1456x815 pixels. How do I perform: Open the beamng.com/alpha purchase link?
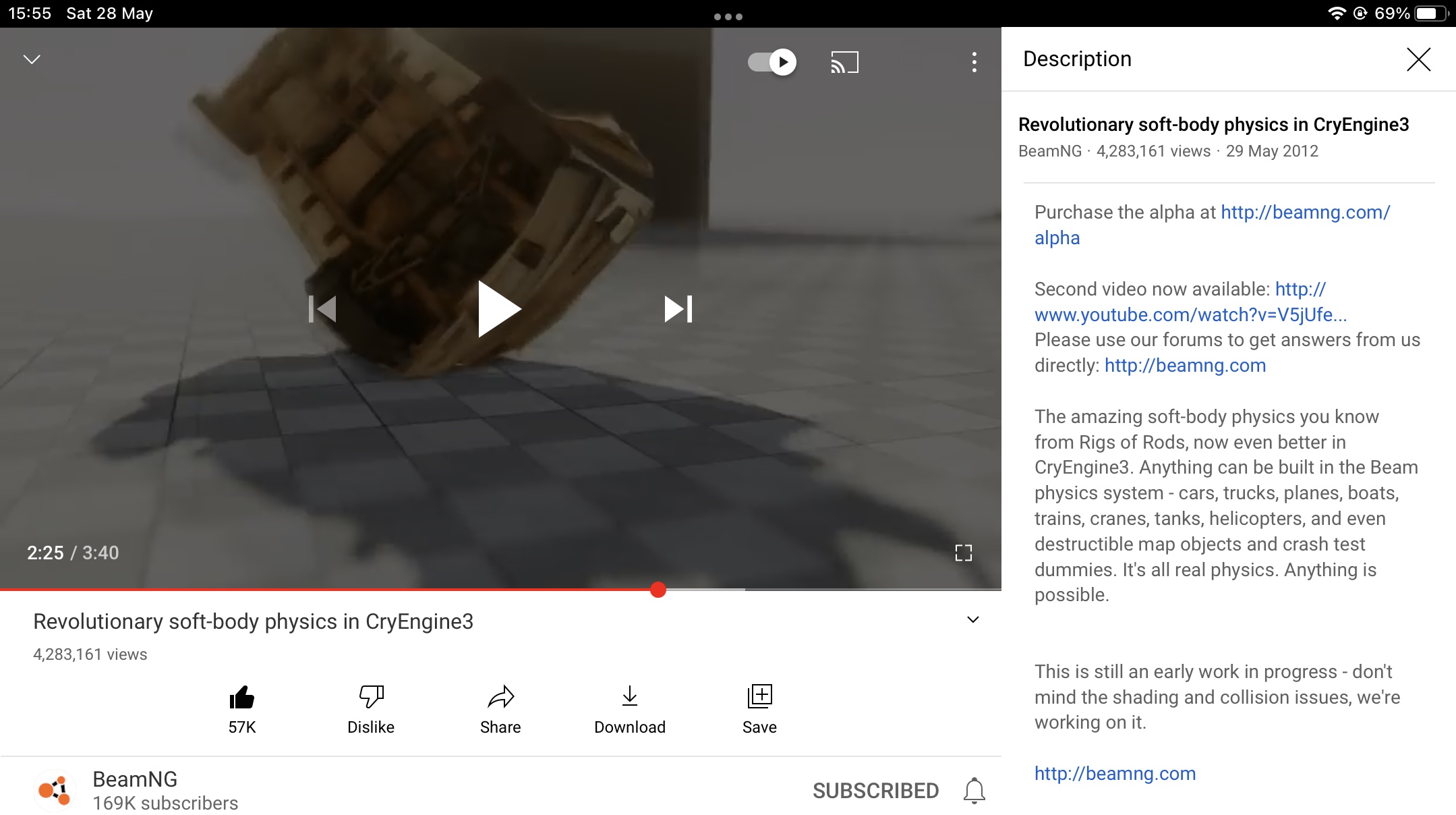(x=1213, y=225)
